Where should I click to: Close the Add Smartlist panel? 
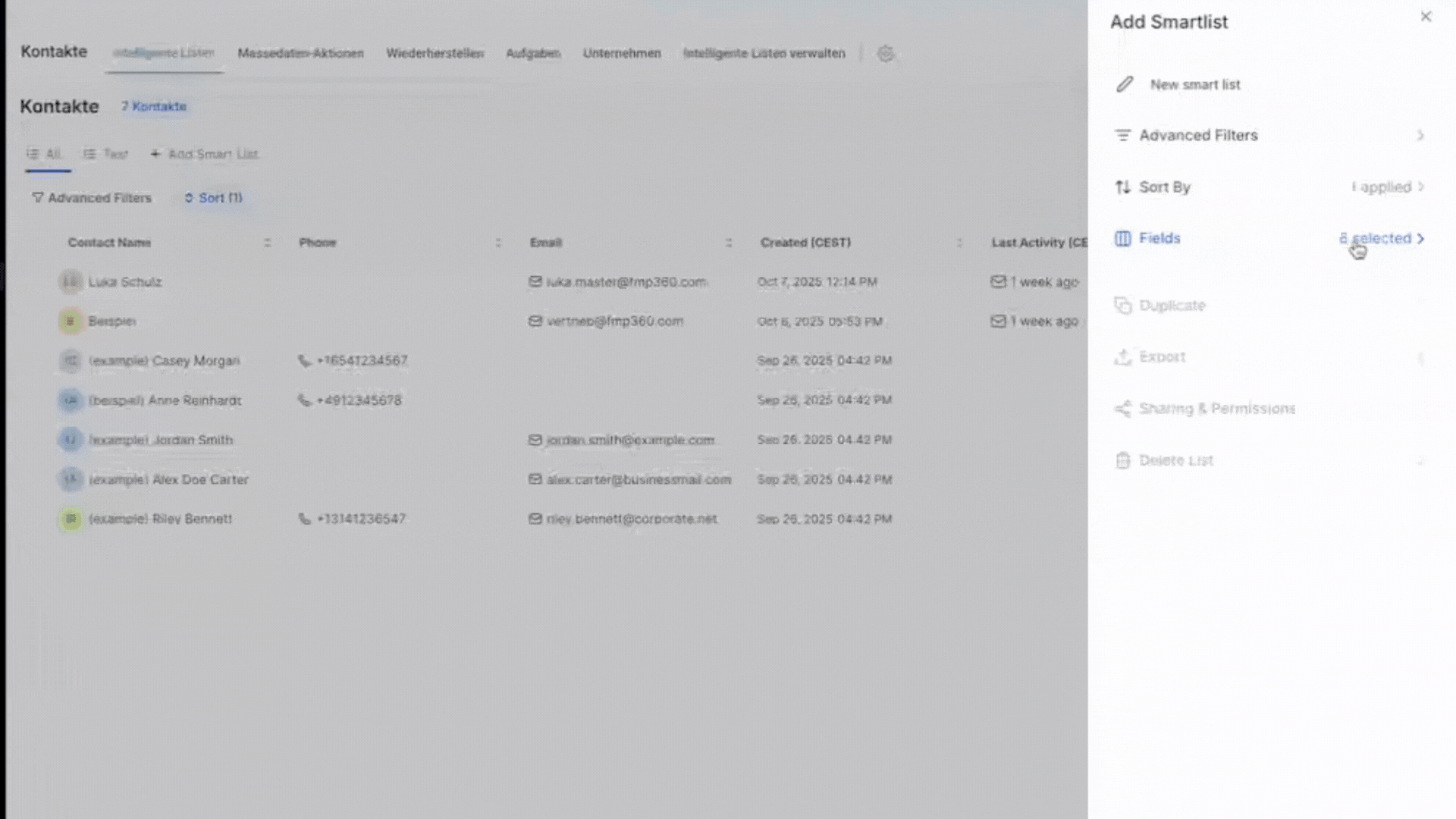coord(1426,17)
